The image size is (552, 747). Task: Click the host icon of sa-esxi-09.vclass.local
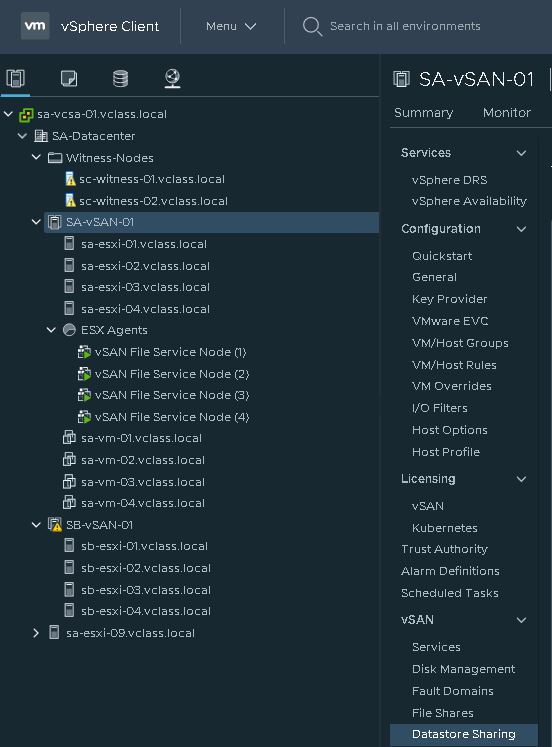[54, 633]
